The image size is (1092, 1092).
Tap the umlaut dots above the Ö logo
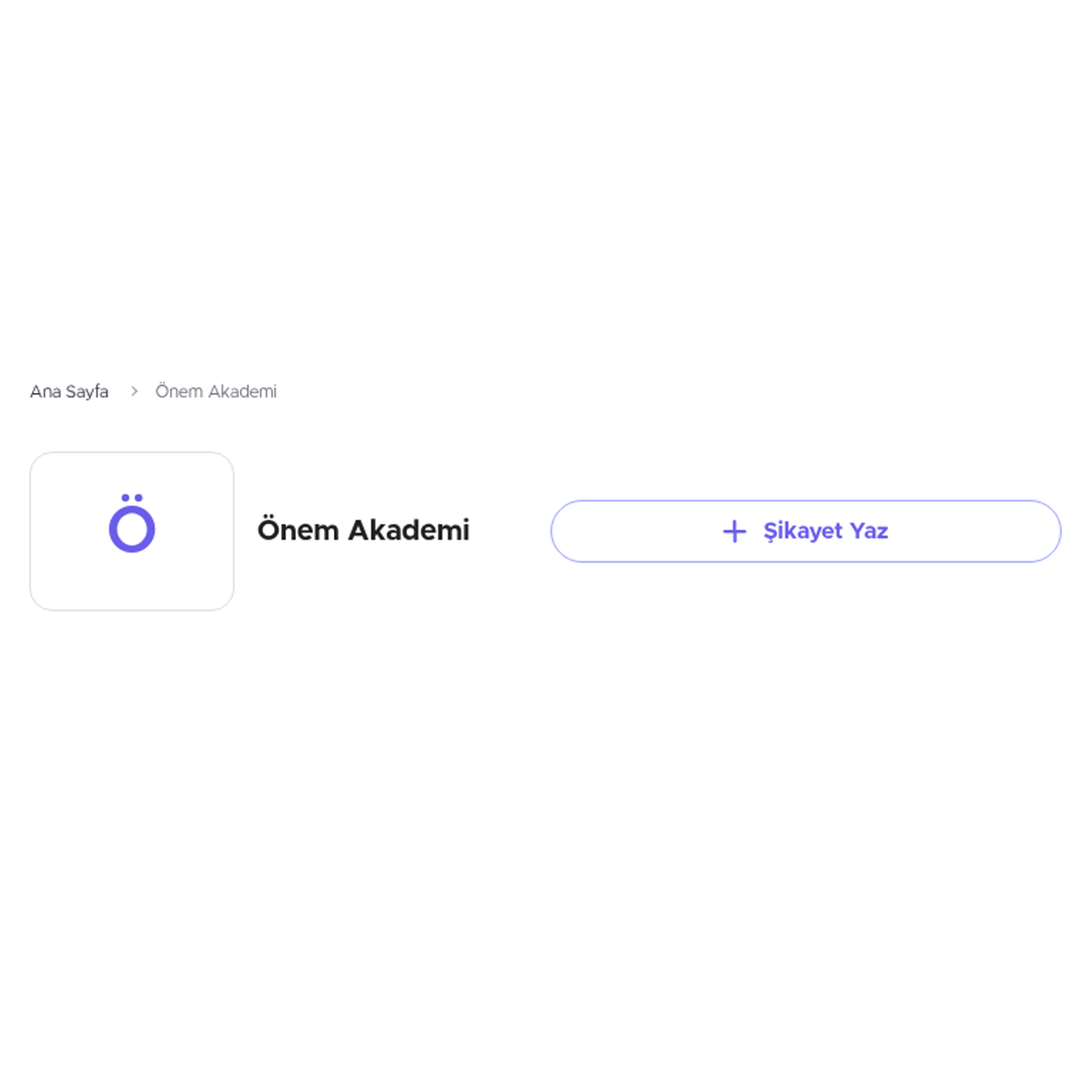(132, 498)
